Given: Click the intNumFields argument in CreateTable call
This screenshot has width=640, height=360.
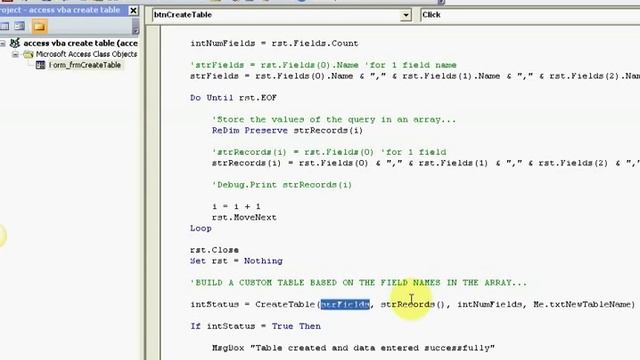Looking at the screenshot, I should pos(489,304).
